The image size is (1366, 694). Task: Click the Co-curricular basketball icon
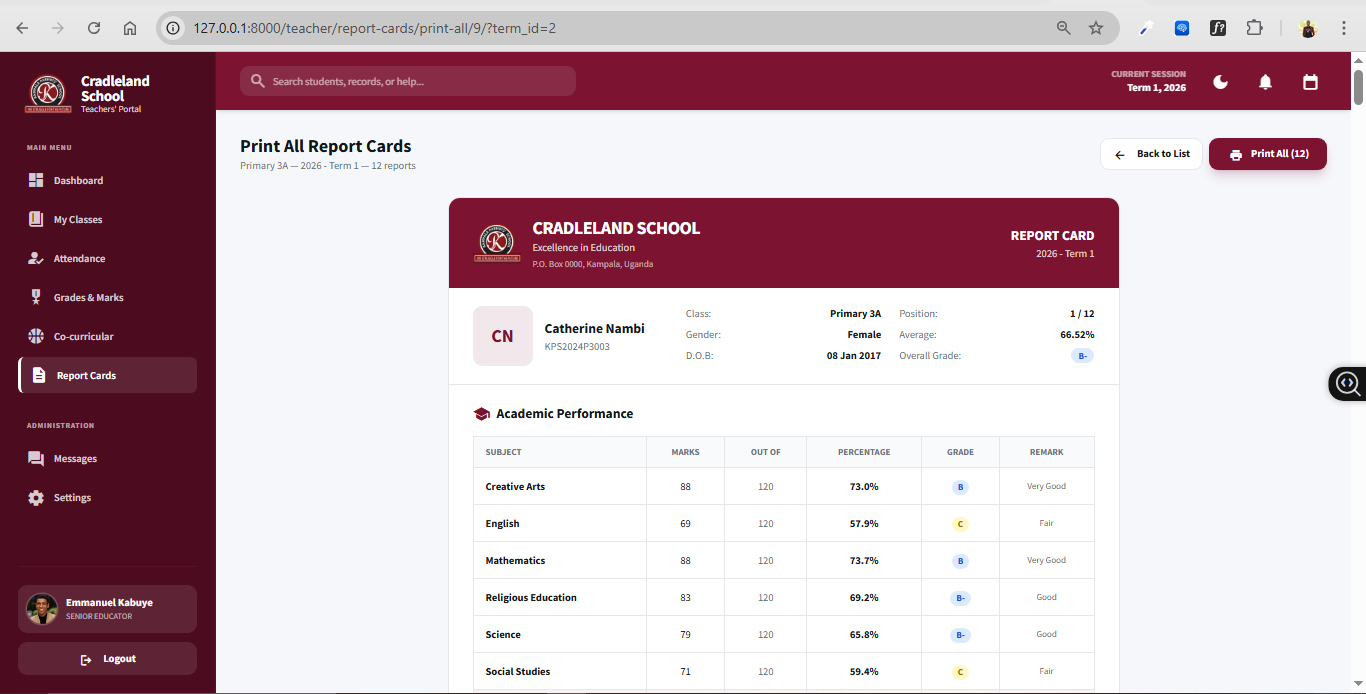point(36,337)
